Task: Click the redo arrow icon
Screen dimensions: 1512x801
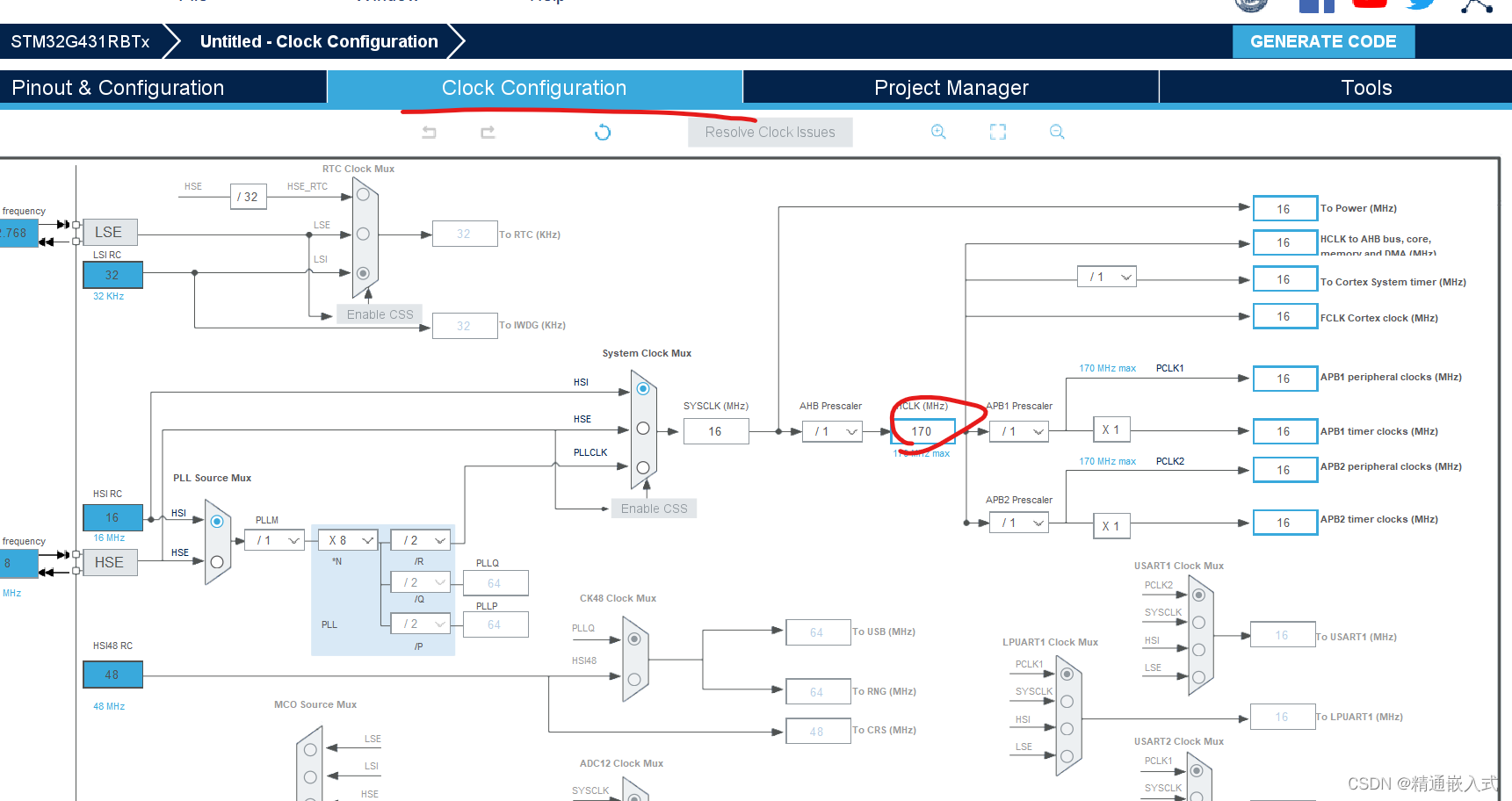Action: [x=488, y=133]
